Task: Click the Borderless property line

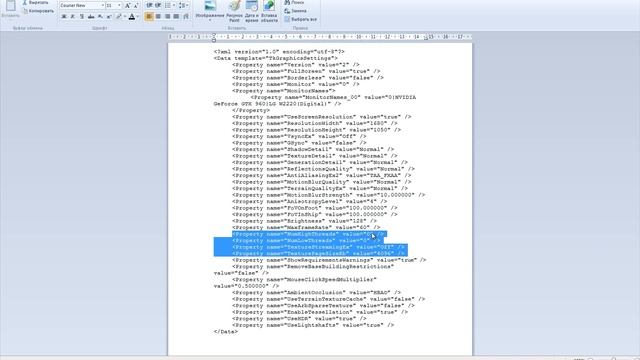Action: [308, 78]
